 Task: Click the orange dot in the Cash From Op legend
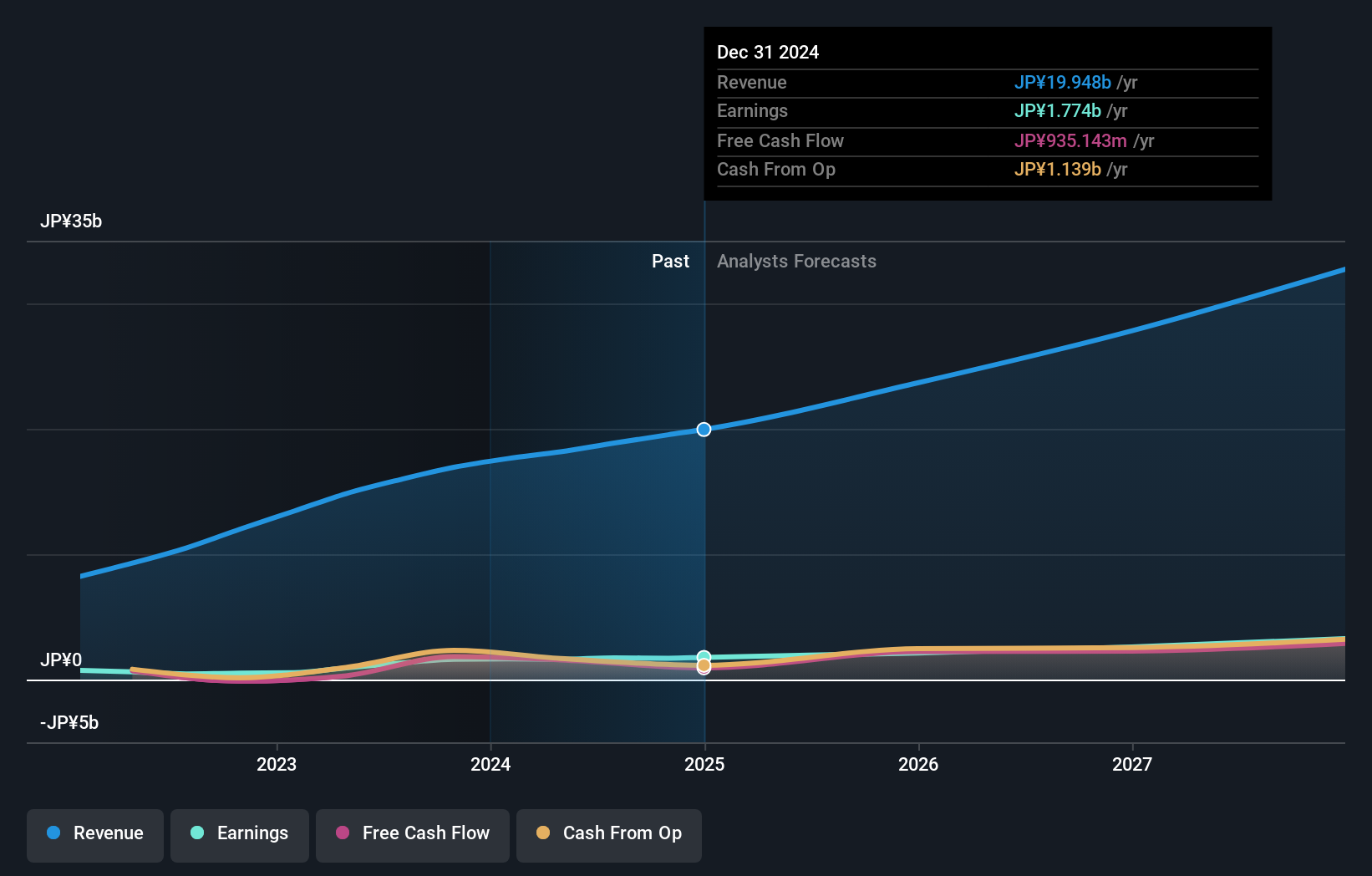coord(543,833)
